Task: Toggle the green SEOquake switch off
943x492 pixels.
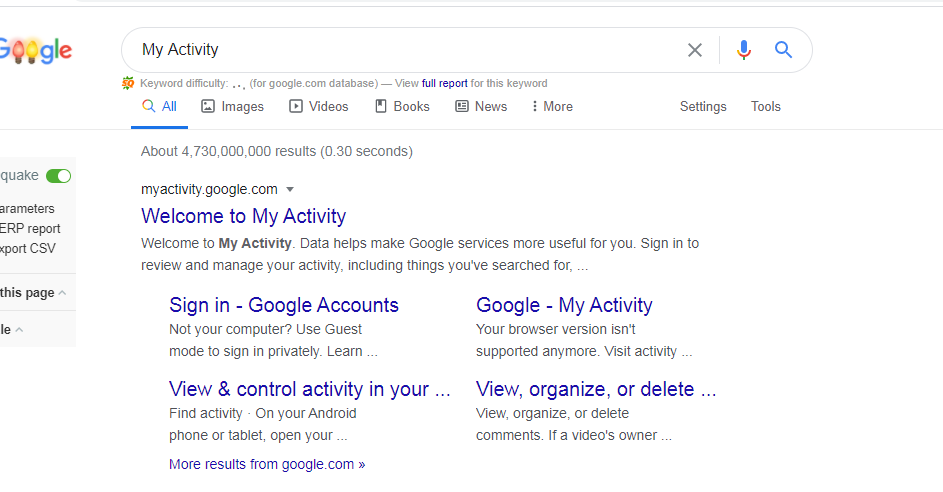Action: click(x=59, y=176)
